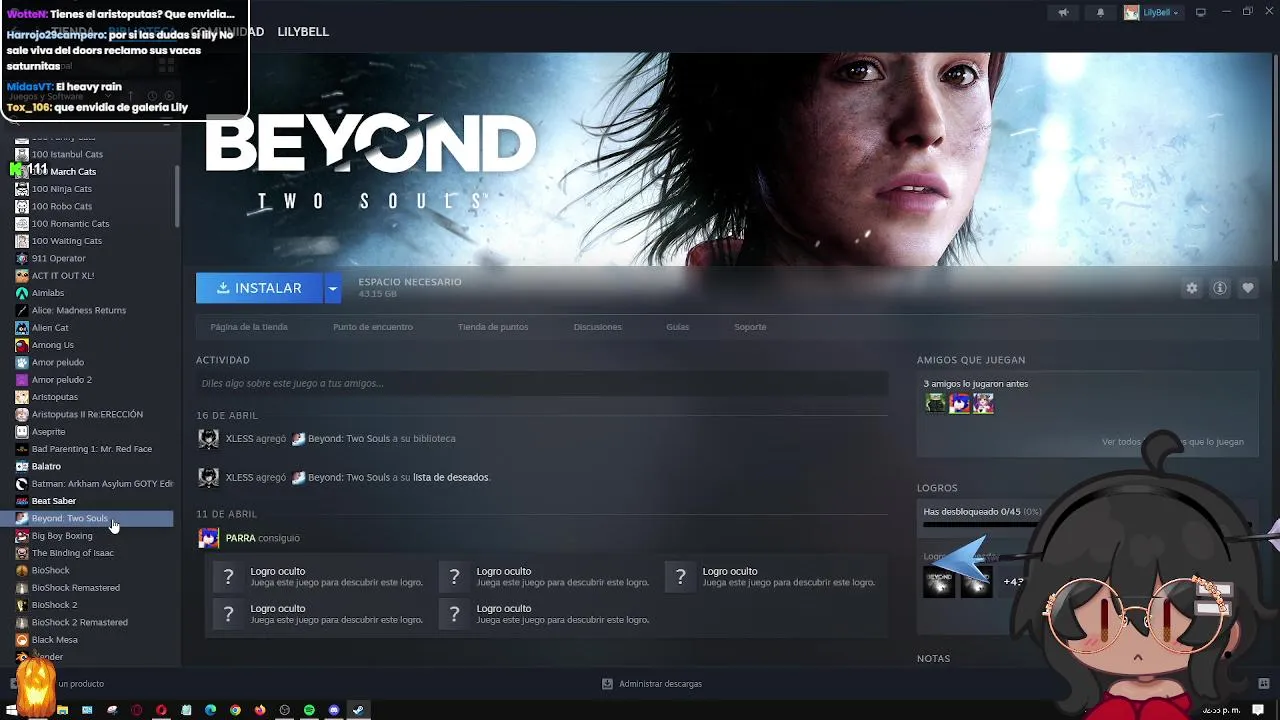Open Soporte tab
1280x720 pixels.
(x=750, y=327)
